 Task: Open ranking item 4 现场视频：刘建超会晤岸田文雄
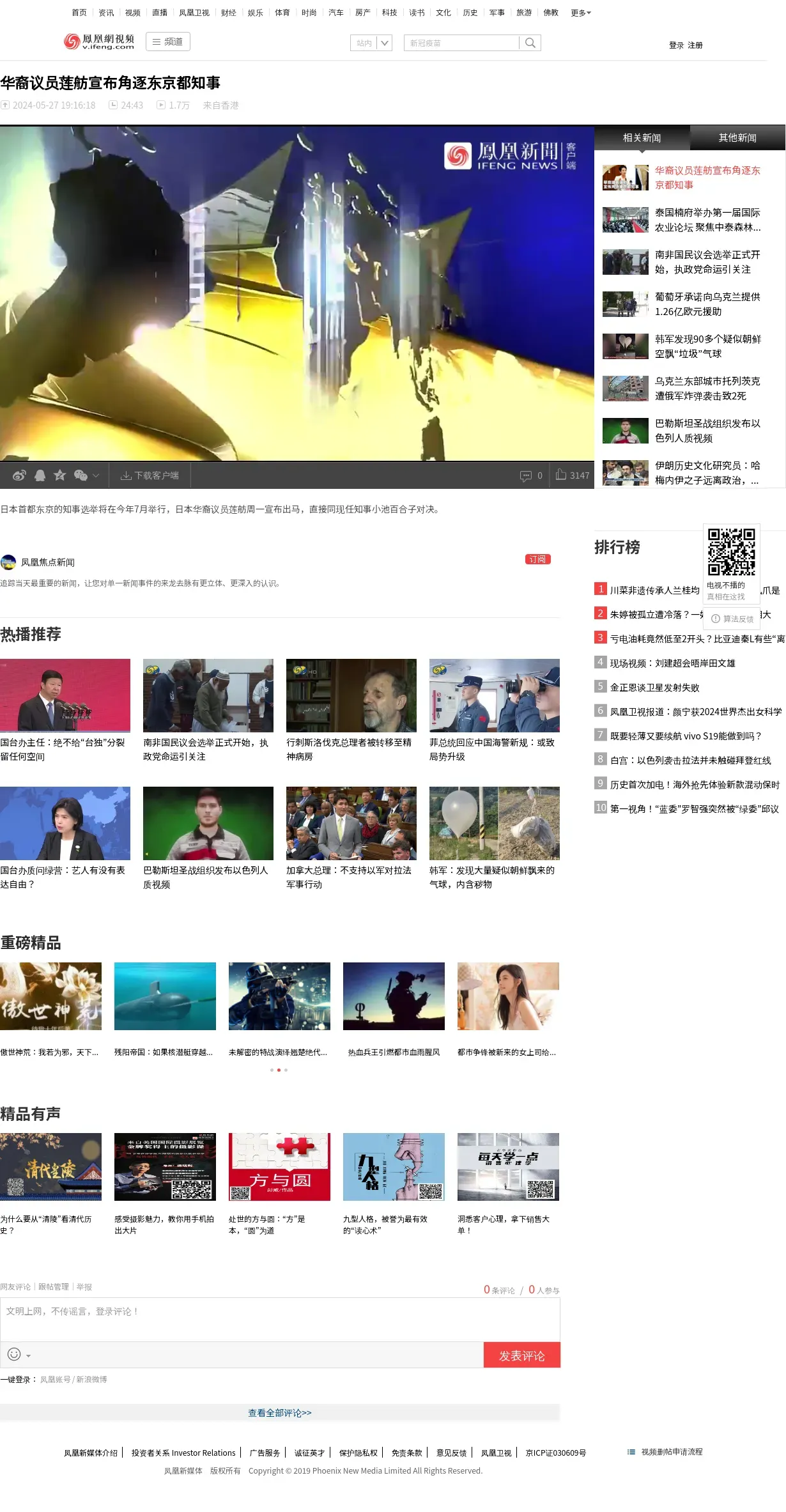pos(672,663)
